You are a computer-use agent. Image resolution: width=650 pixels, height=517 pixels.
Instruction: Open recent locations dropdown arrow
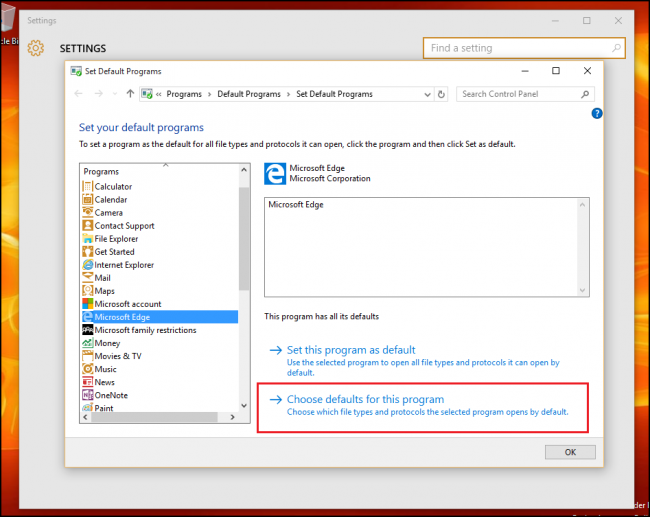click(115, 94)
